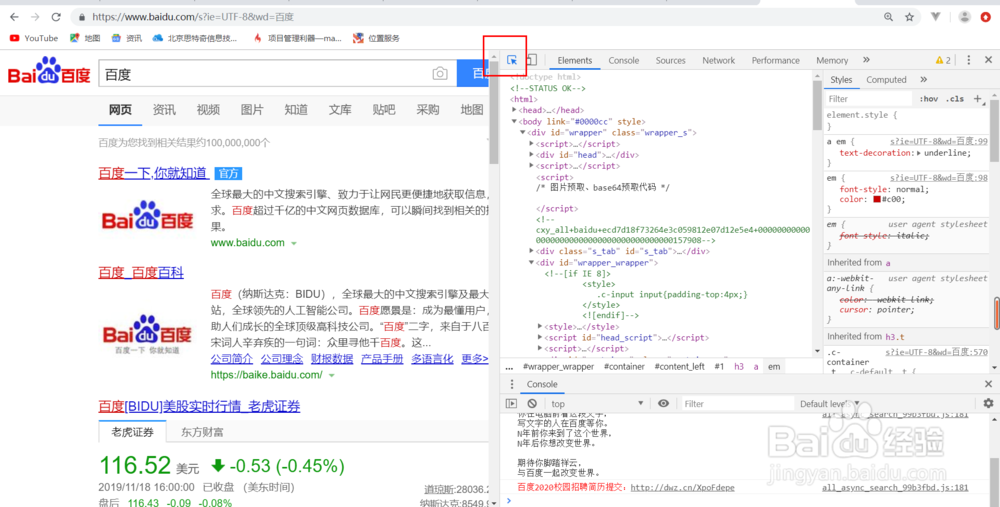The width and height of the screenshot is (1000, 507).
Task: Select the h3 breadcrumb item
Action: (x=739, y=367)
